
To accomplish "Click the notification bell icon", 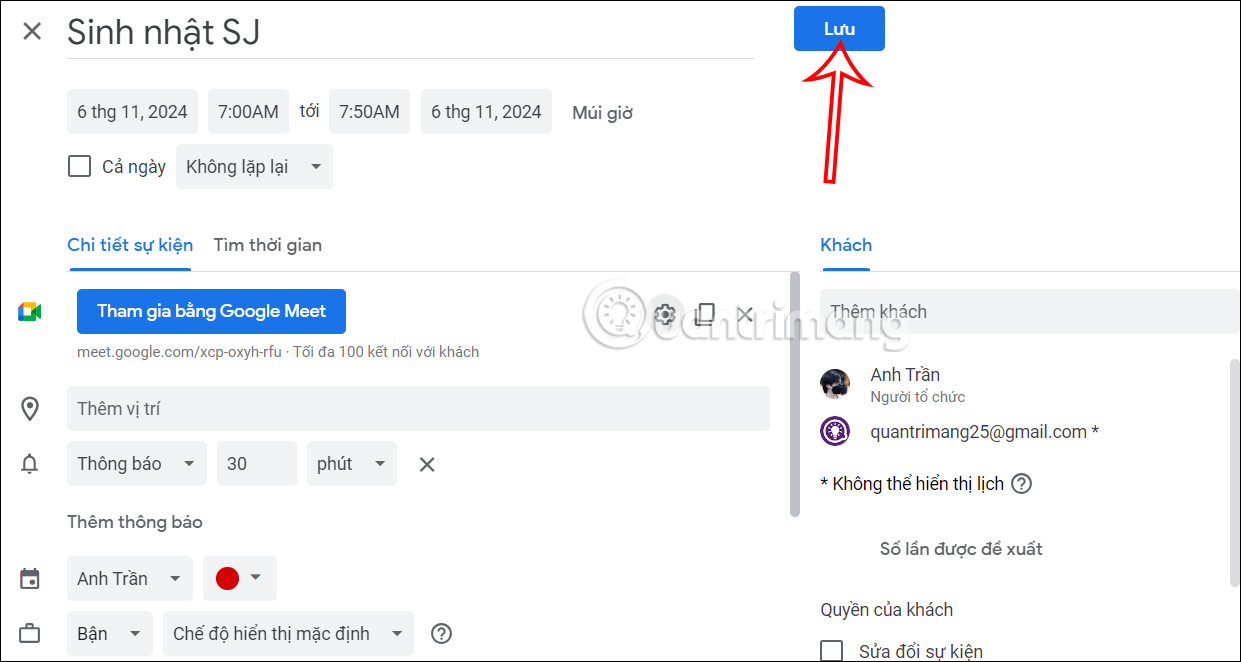I will pos(30,463).
